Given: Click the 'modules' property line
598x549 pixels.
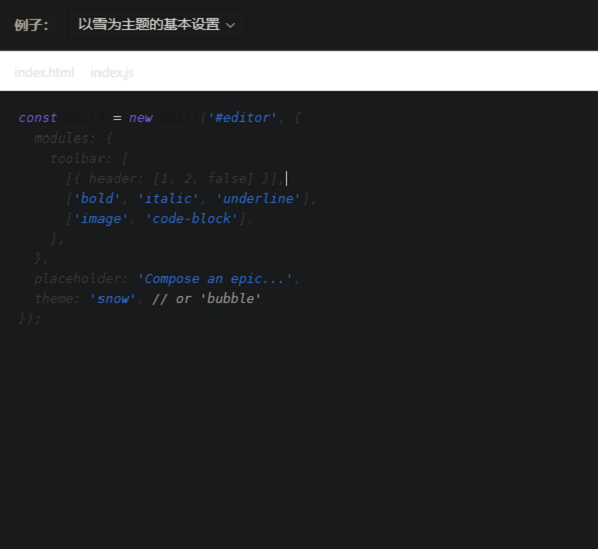Looking at the screenshot, I should (x=73, y=138).
